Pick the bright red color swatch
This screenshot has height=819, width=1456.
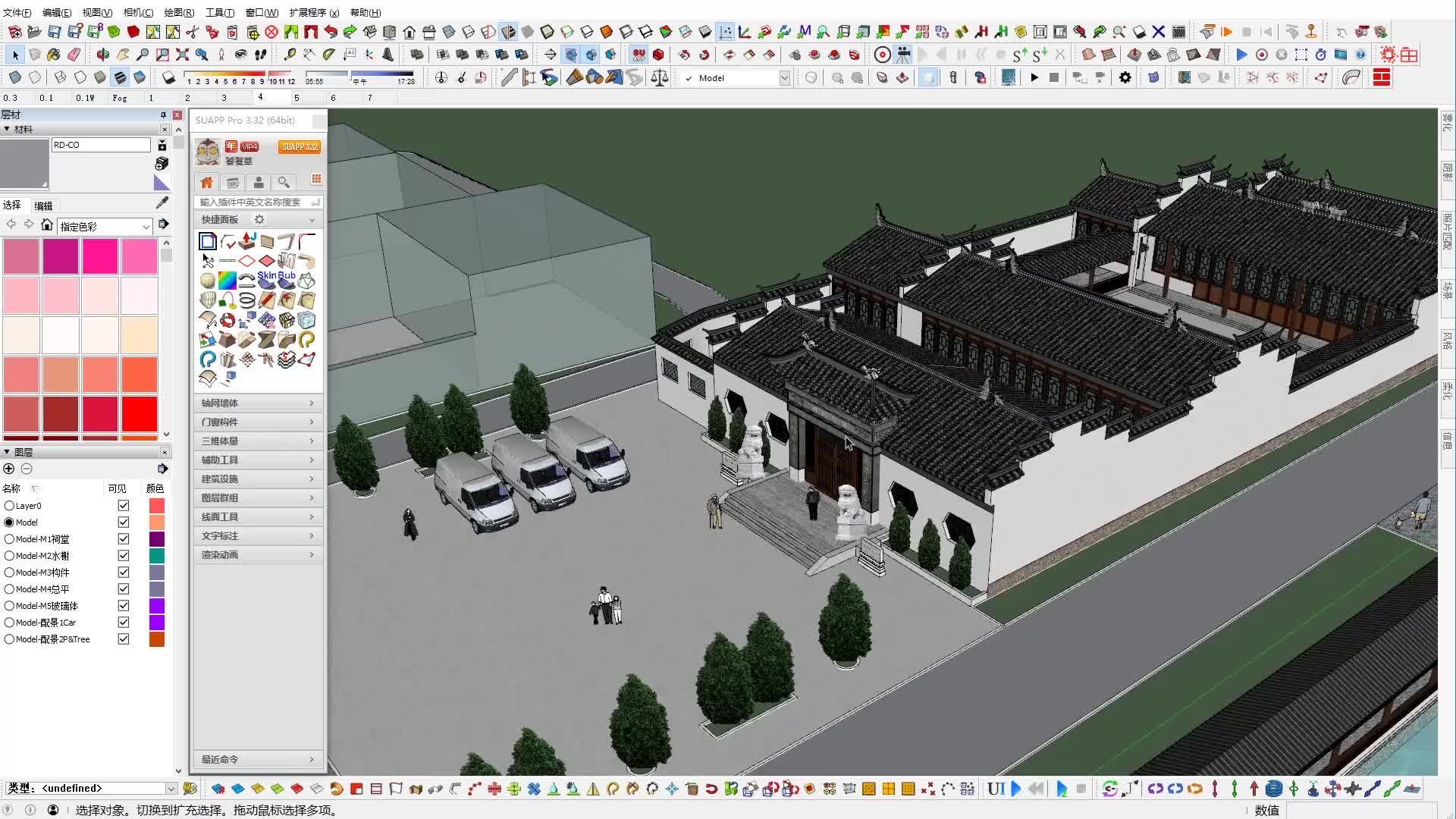tap(140, 414)
